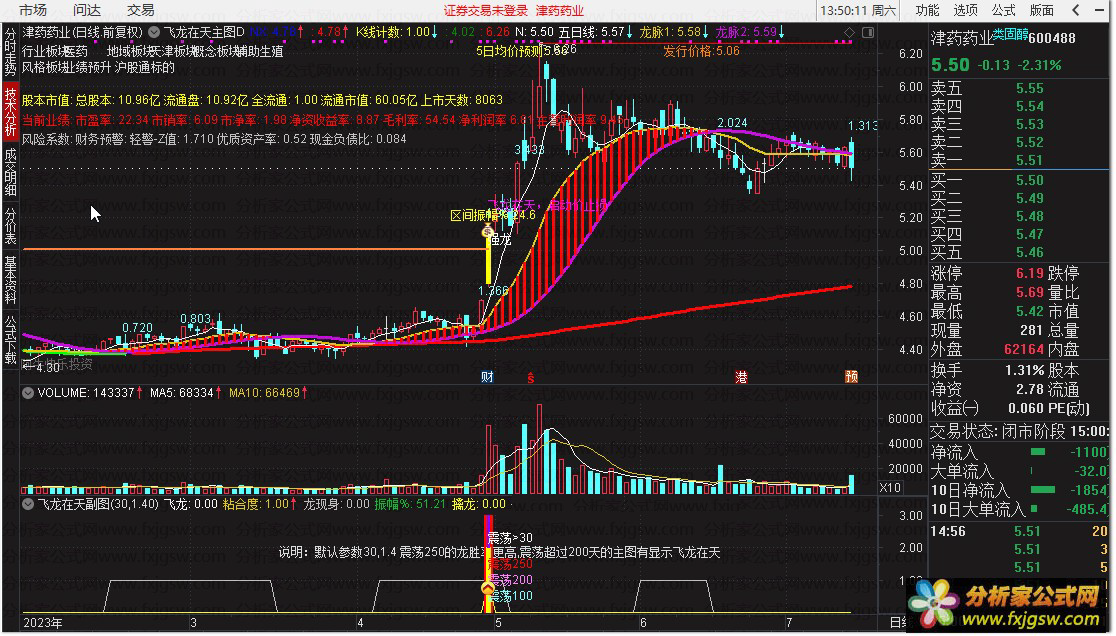Image resolution: width=1116 pixels, height=636 pixels.
Task: Click the 卖一 price 5.51
Action: click(x=1030, y=160)
